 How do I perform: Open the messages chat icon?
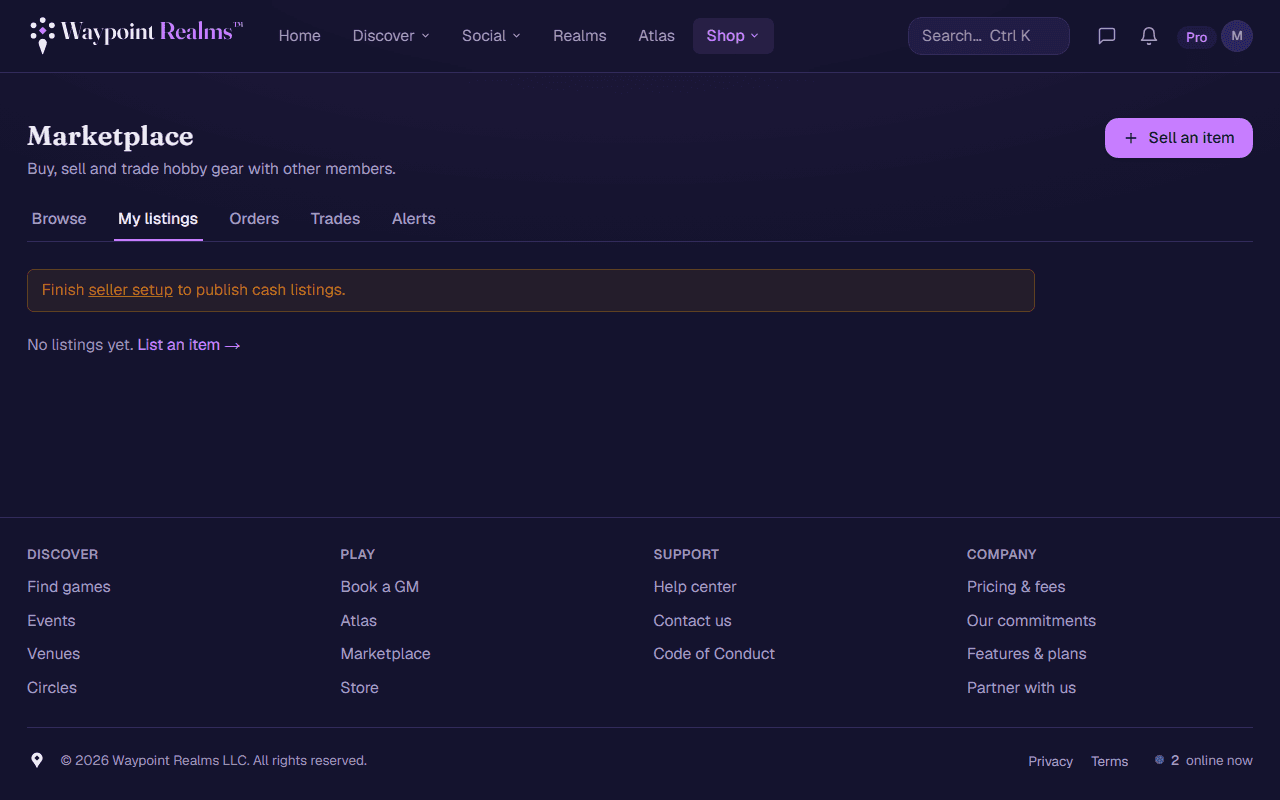pyautogui.click(x=1107, y=36)
